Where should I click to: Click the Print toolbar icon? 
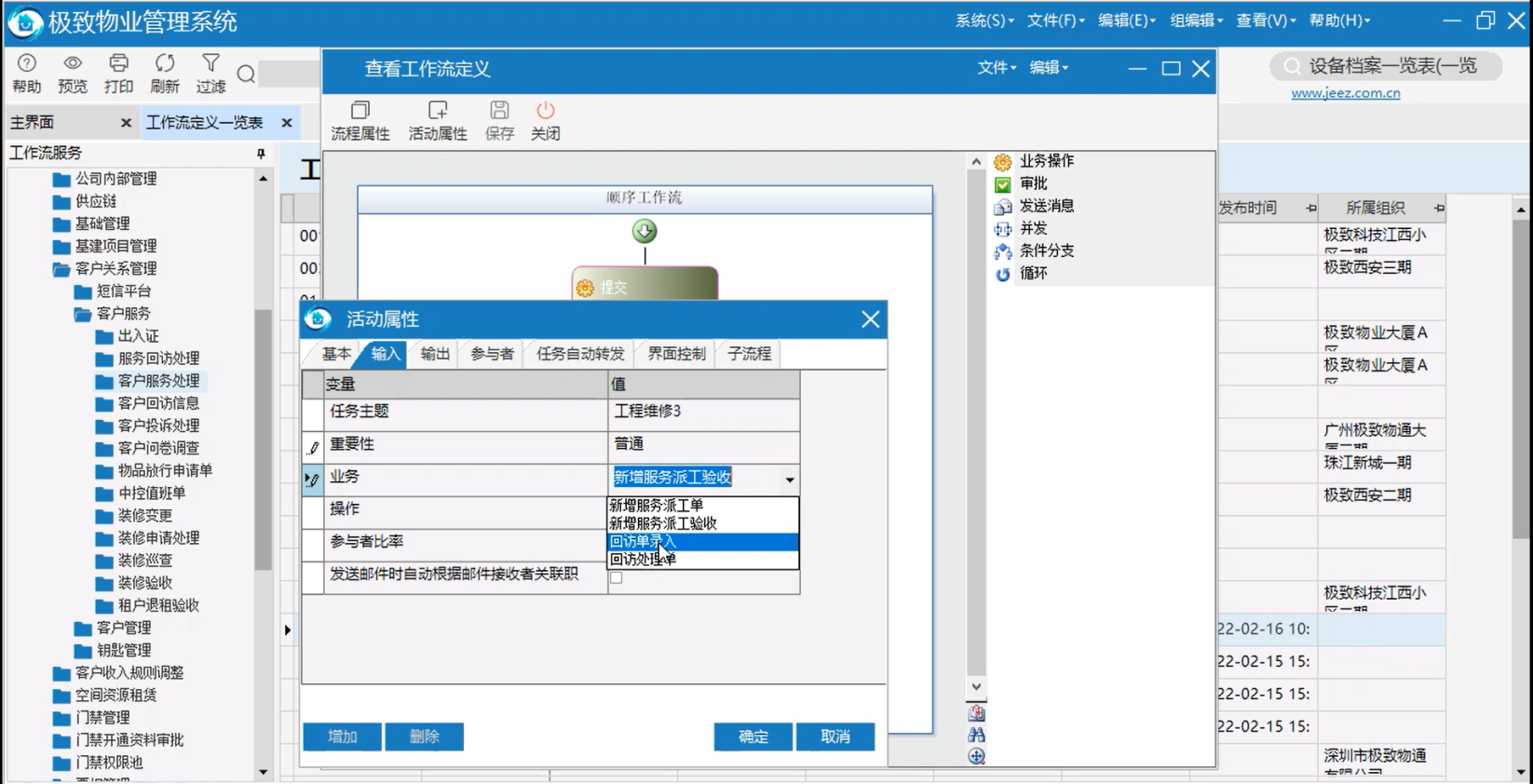pyautogui.click(x=118, y=73)
